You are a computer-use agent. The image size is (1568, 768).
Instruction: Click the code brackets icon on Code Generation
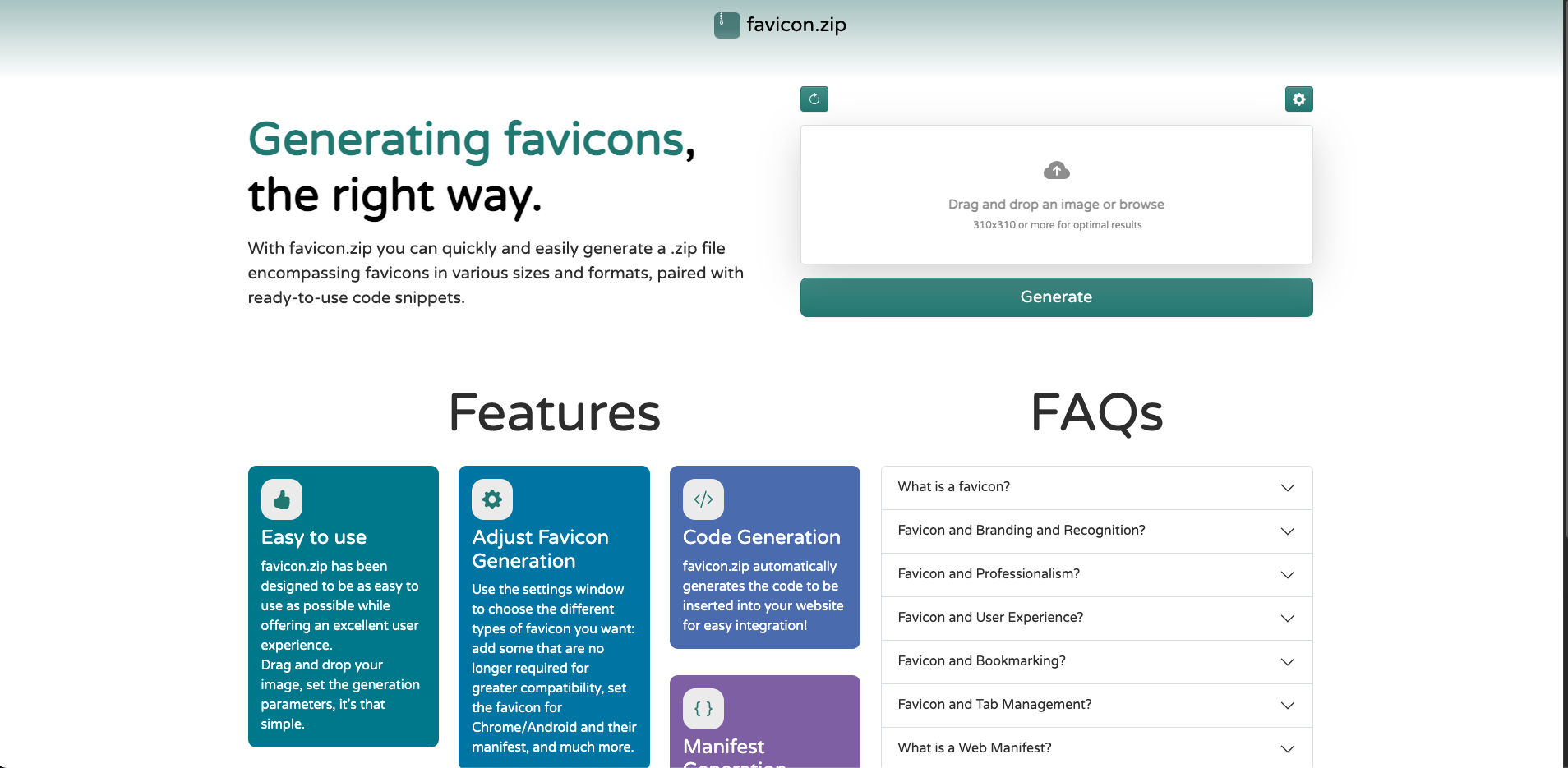click(703, 499)
